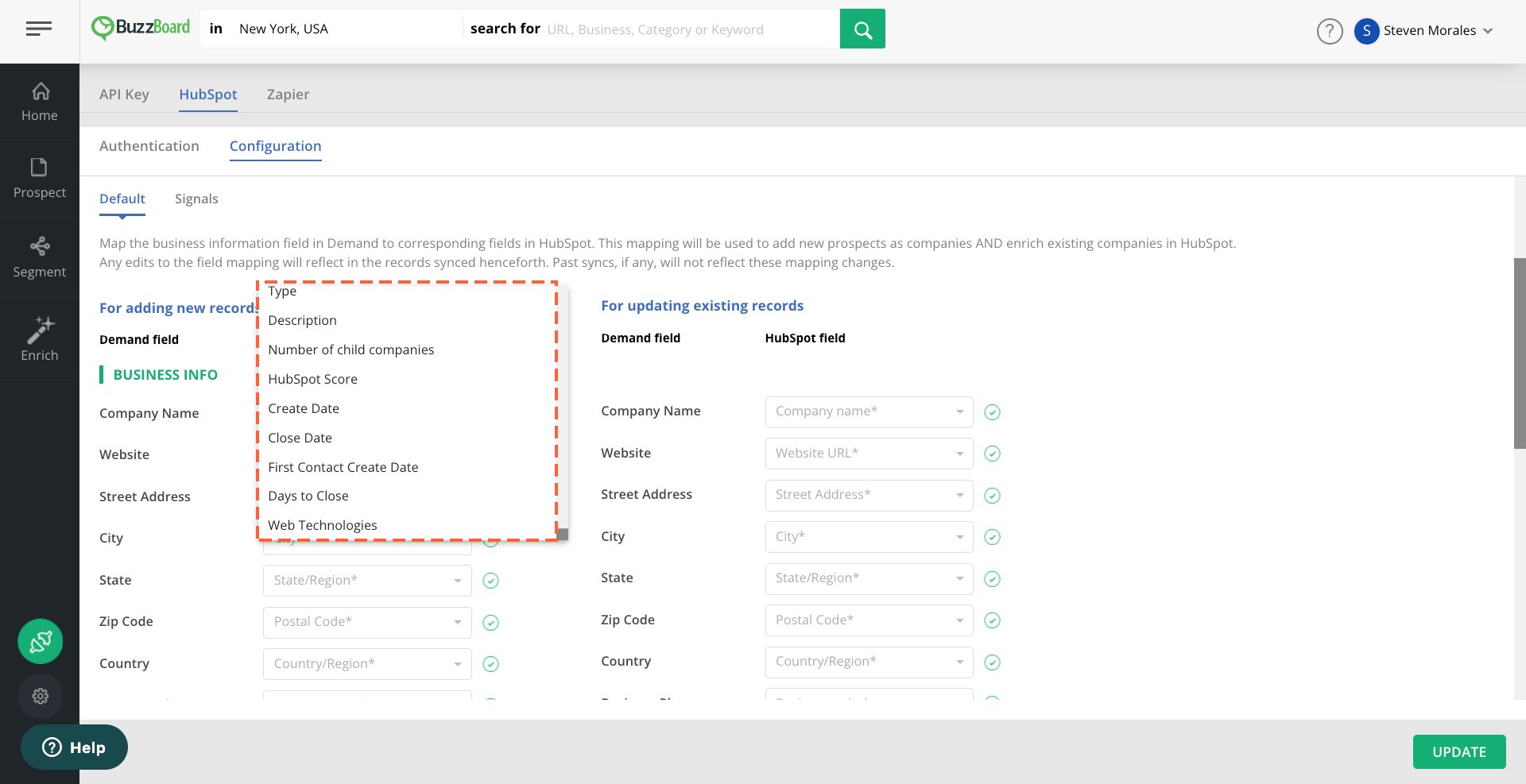Click the BuzzBoard logo
This screenshot has width=1526, height=784.
click(x=141, y=28)
